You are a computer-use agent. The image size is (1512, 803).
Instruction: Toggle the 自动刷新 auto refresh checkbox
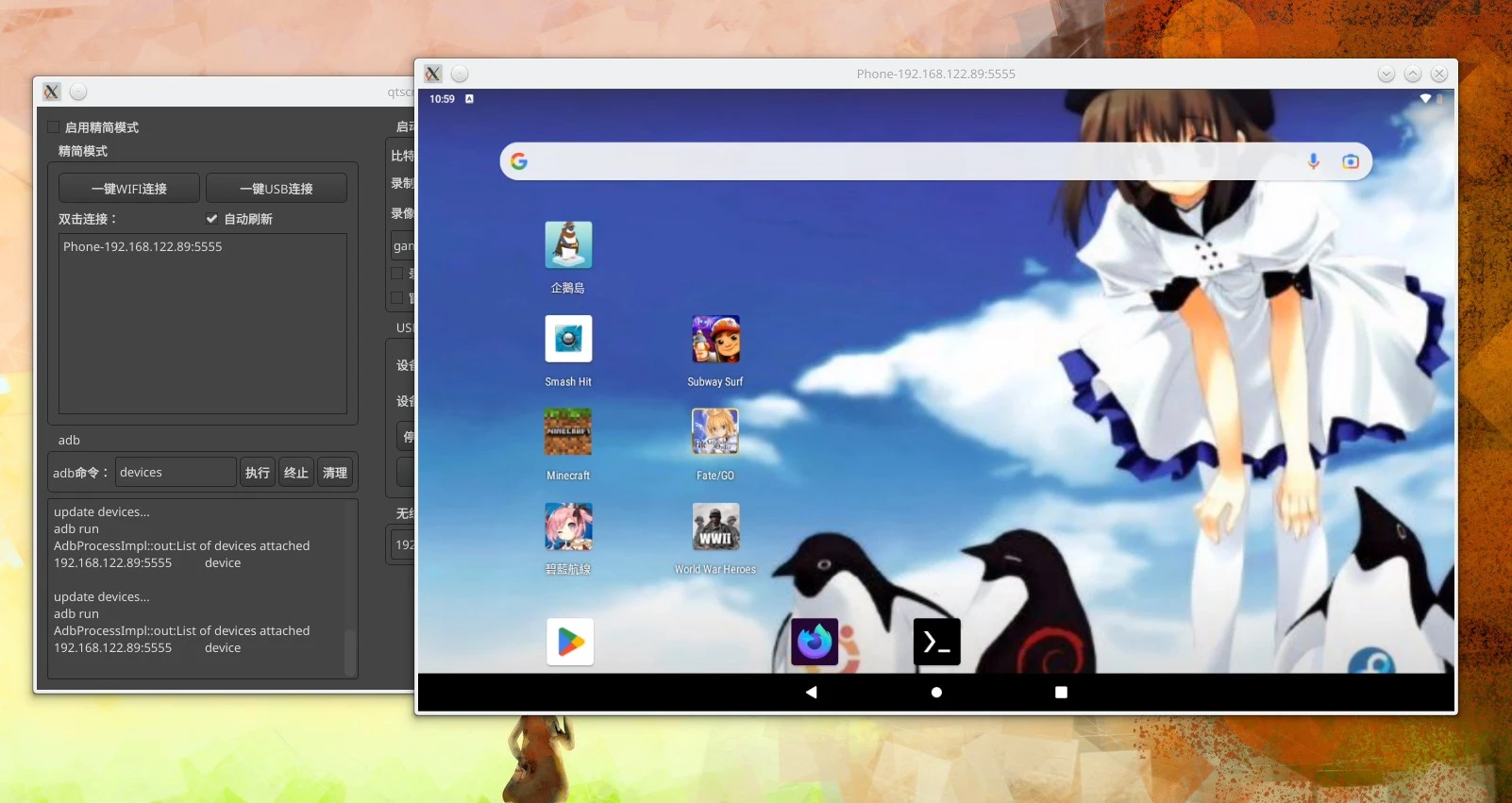click(x=212, y=219)
